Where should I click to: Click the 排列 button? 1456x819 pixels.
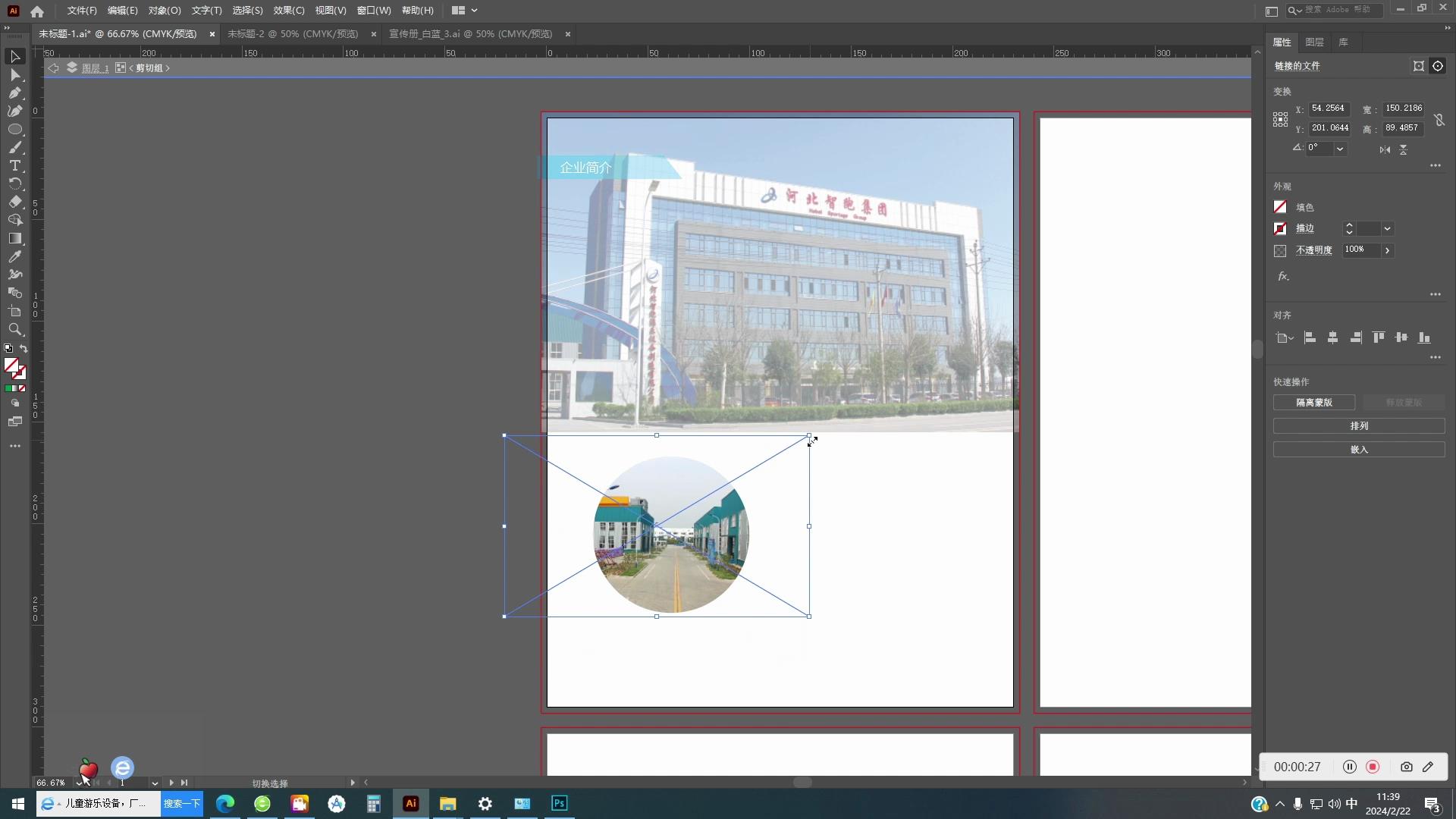(1359, 426)
